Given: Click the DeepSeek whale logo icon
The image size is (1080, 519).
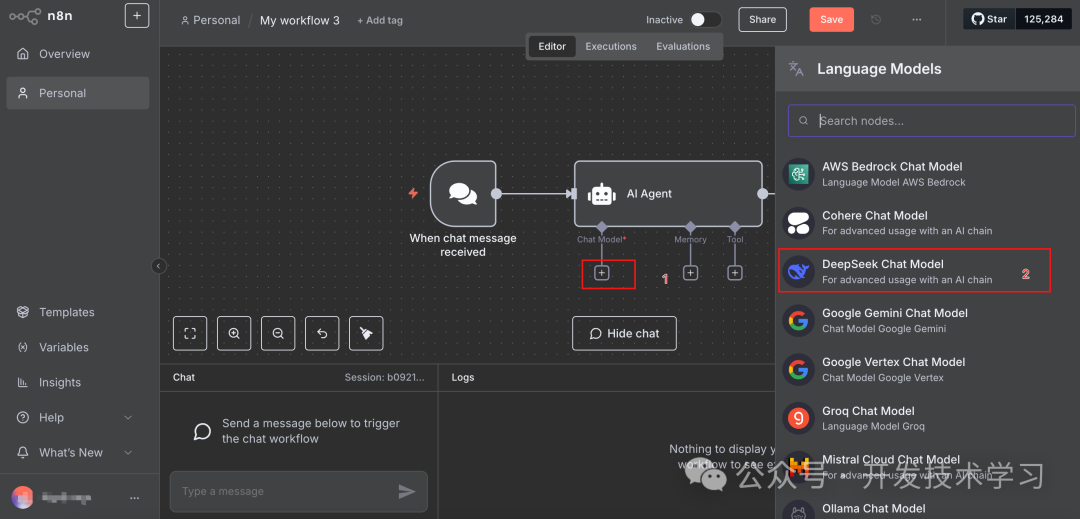Looking at the screenshot, I should (x=799, y=271).
